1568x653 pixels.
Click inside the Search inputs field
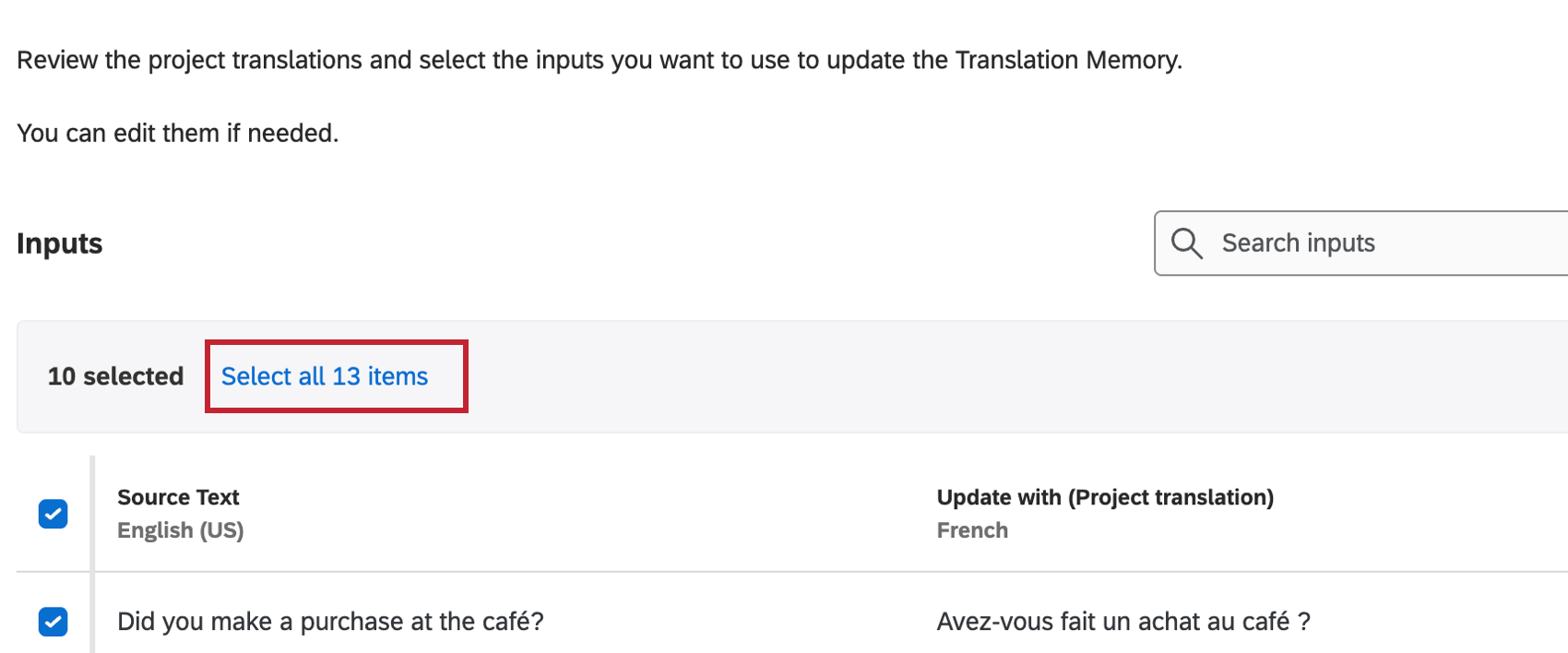point(1337,243)
